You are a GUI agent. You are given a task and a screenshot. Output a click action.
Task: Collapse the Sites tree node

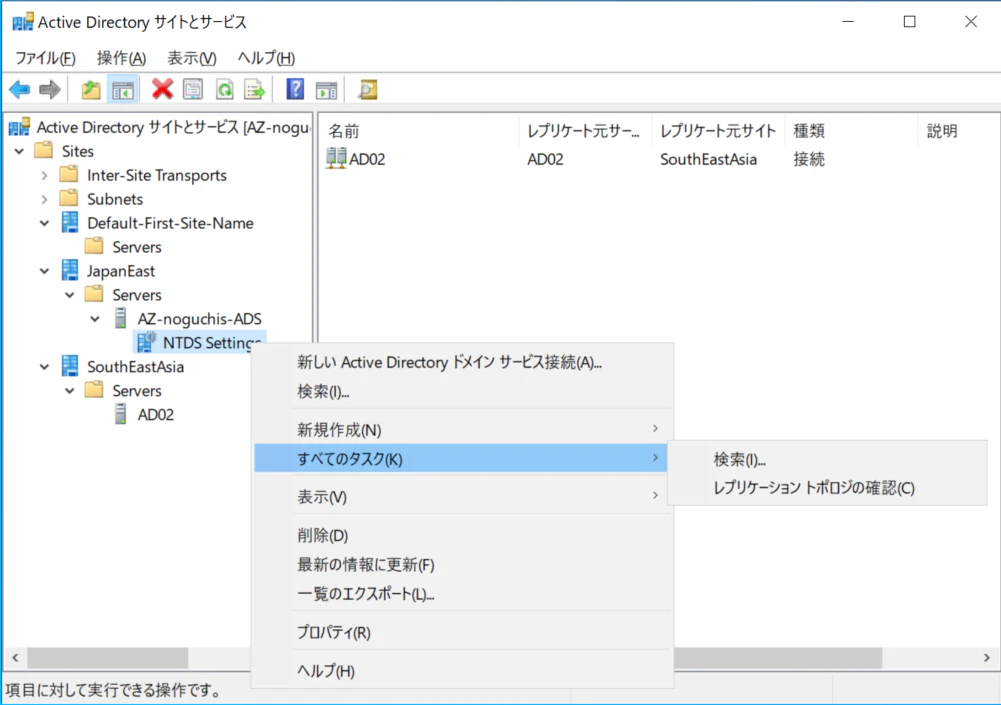pyautogui.click(x=19, y=151)
